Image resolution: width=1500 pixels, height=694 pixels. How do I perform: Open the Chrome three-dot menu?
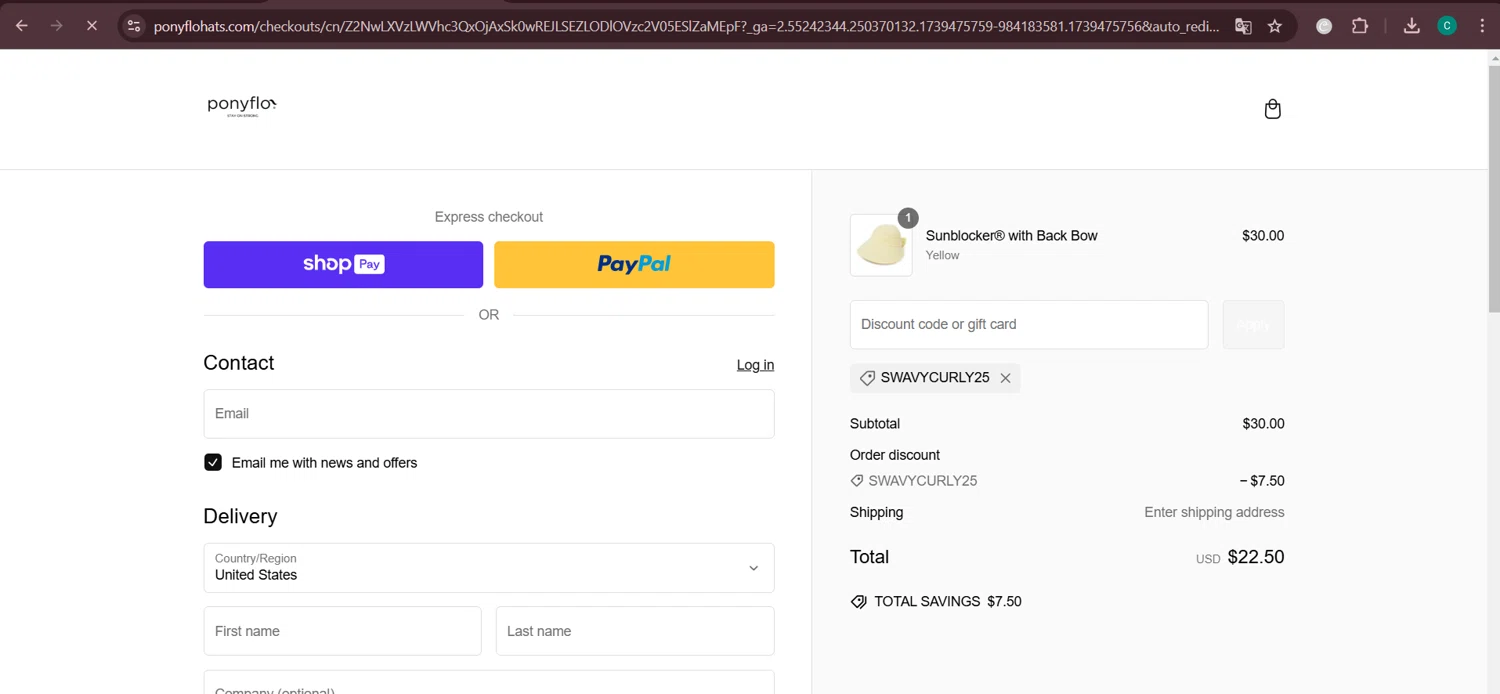(x=1482, y=26)
